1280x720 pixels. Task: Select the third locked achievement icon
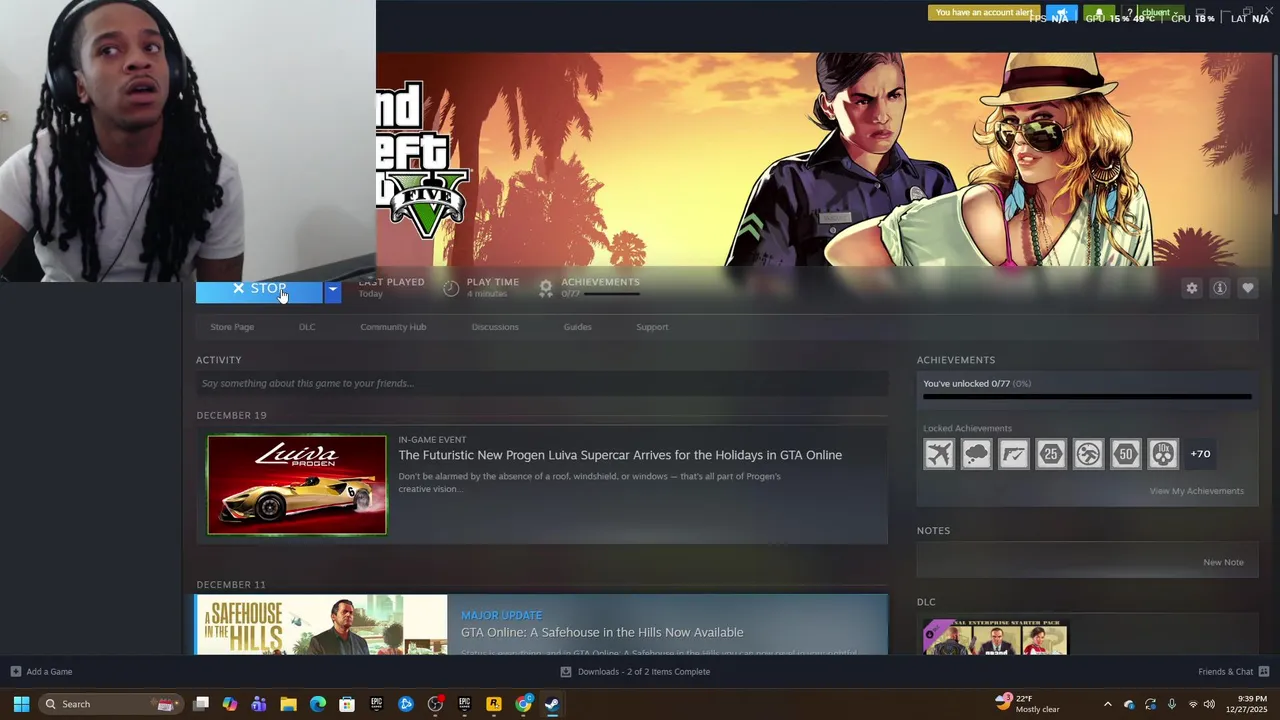coord(1013,454)
